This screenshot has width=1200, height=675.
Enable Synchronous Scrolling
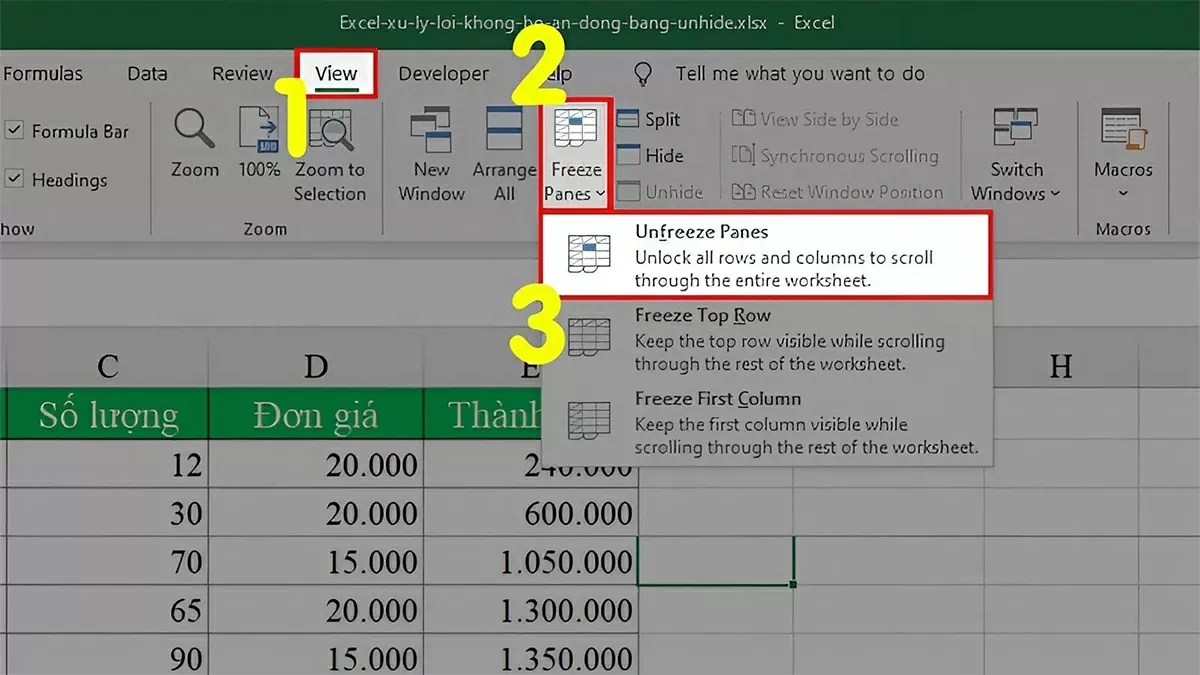838,156
